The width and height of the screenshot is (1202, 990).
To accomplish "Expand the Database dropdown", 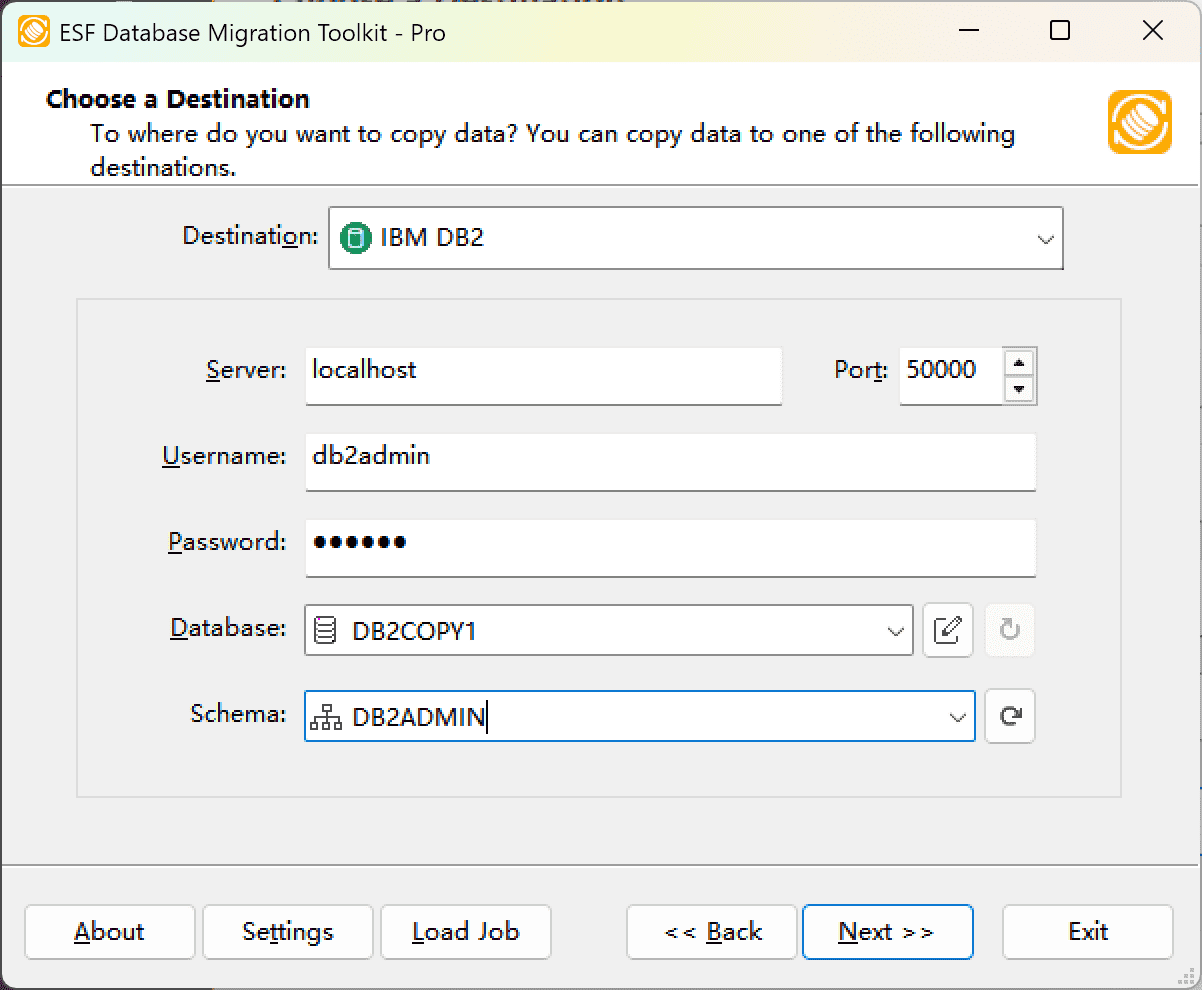I will [893, 630].
